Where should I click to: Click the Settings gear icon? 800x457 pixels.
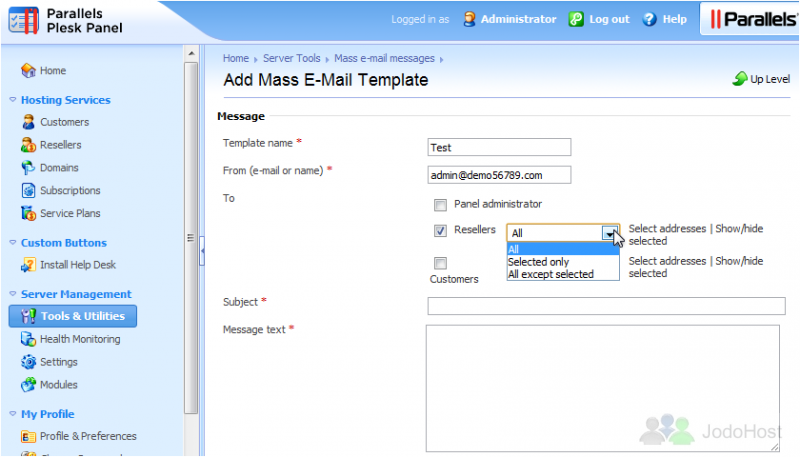point(28,362)
